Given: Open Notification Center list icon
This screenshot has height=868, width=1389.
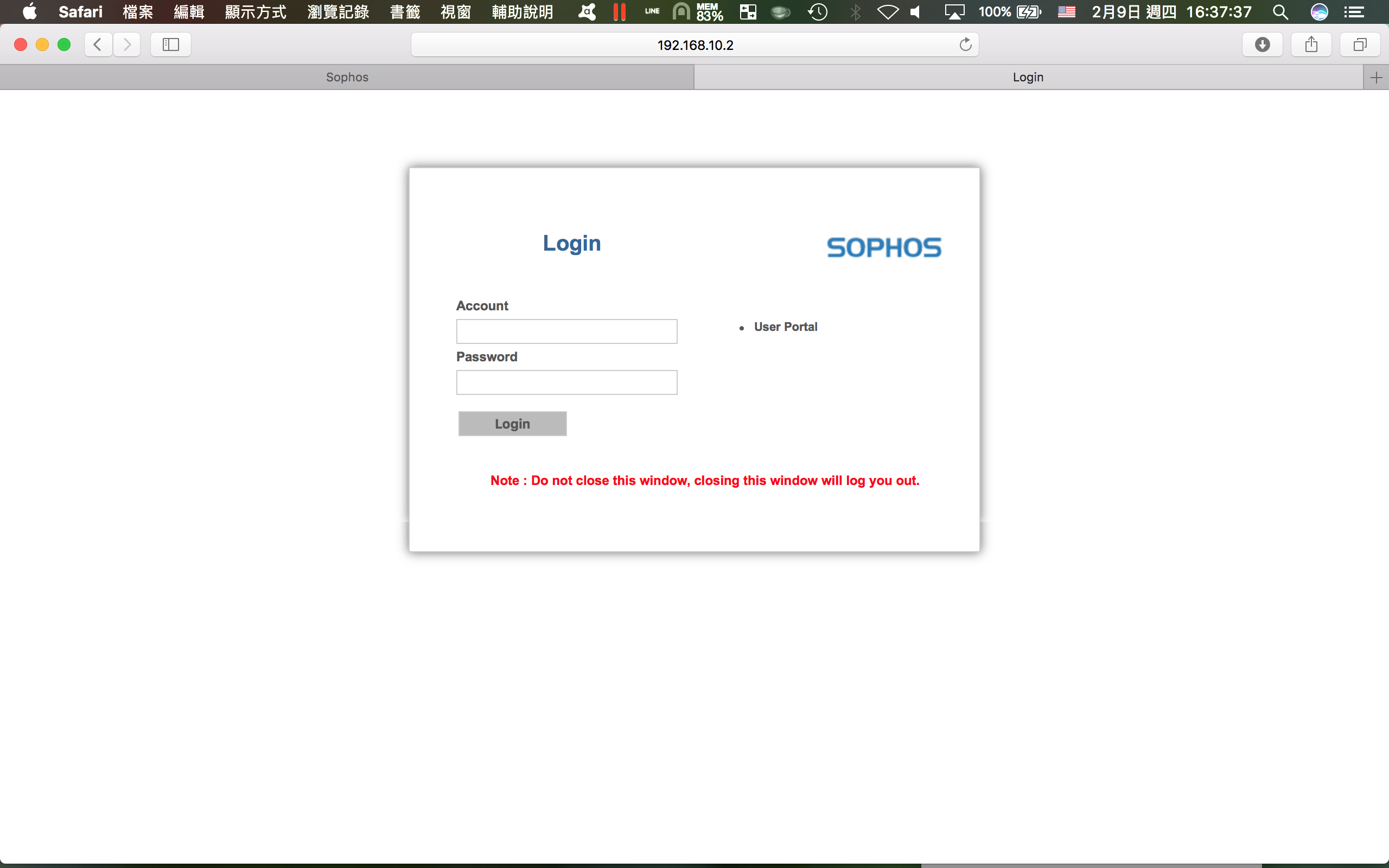Looking at the screenshot, I should (x=1354, y=11).
